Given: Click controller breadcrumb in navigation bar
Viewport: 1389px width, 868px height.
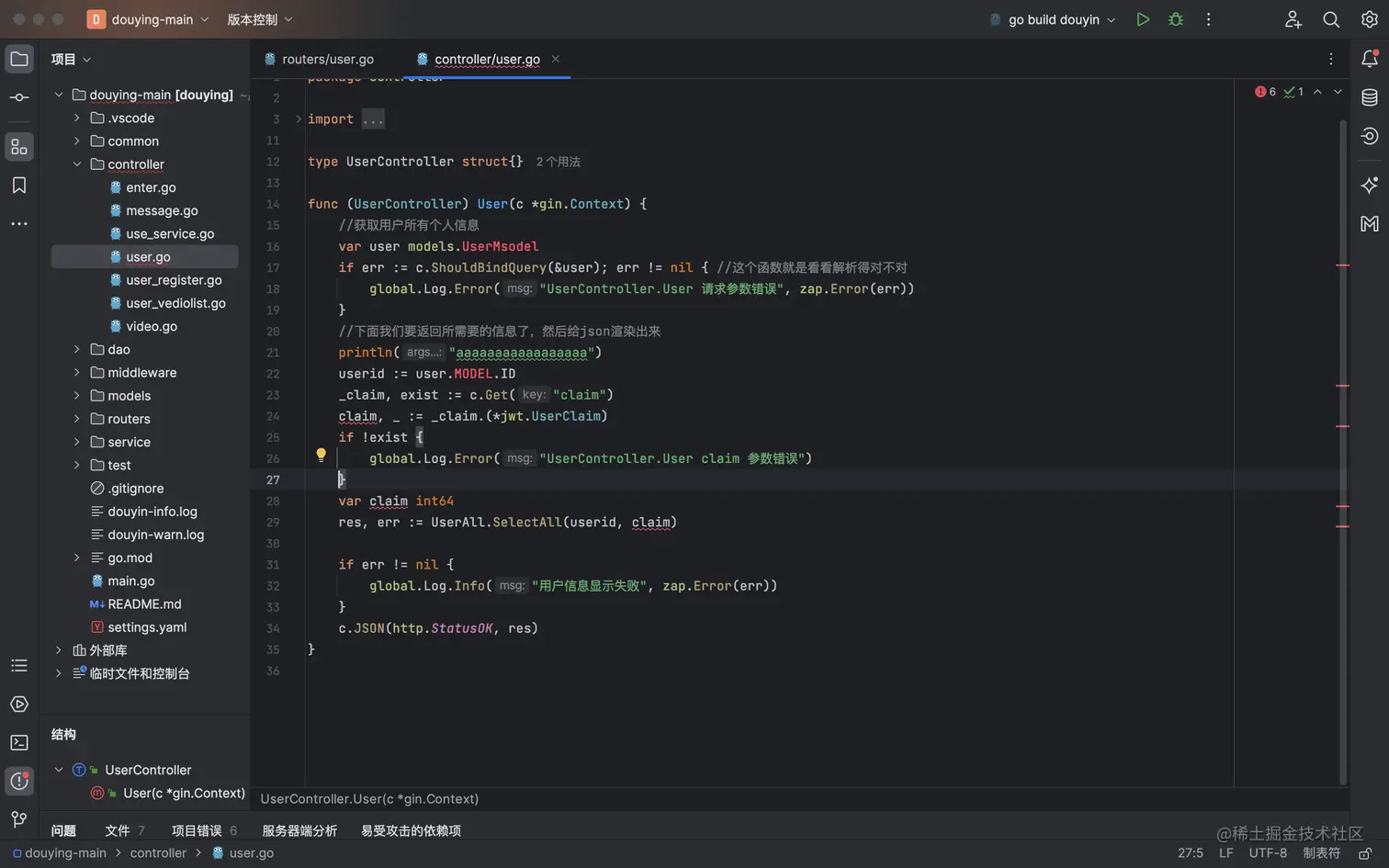Looking at the screenshot, I should coord(158,853).
